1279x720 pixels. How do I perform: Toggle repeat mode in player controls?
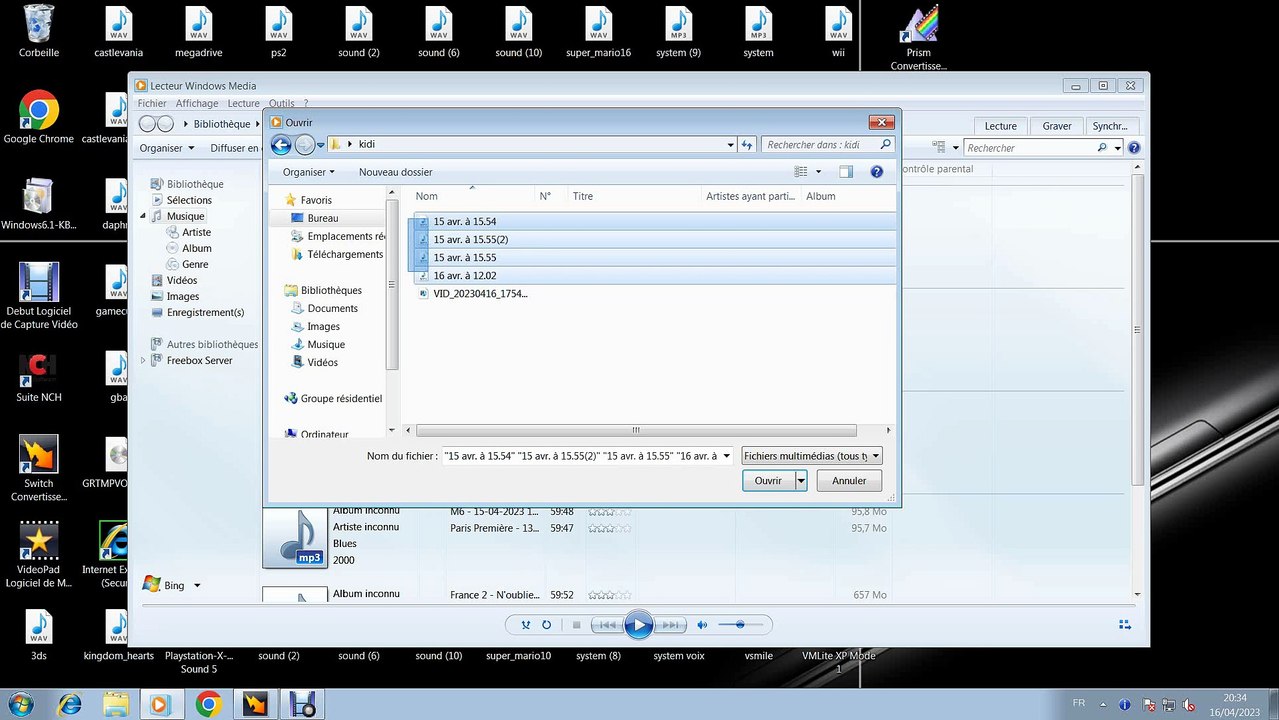point(547,625)
